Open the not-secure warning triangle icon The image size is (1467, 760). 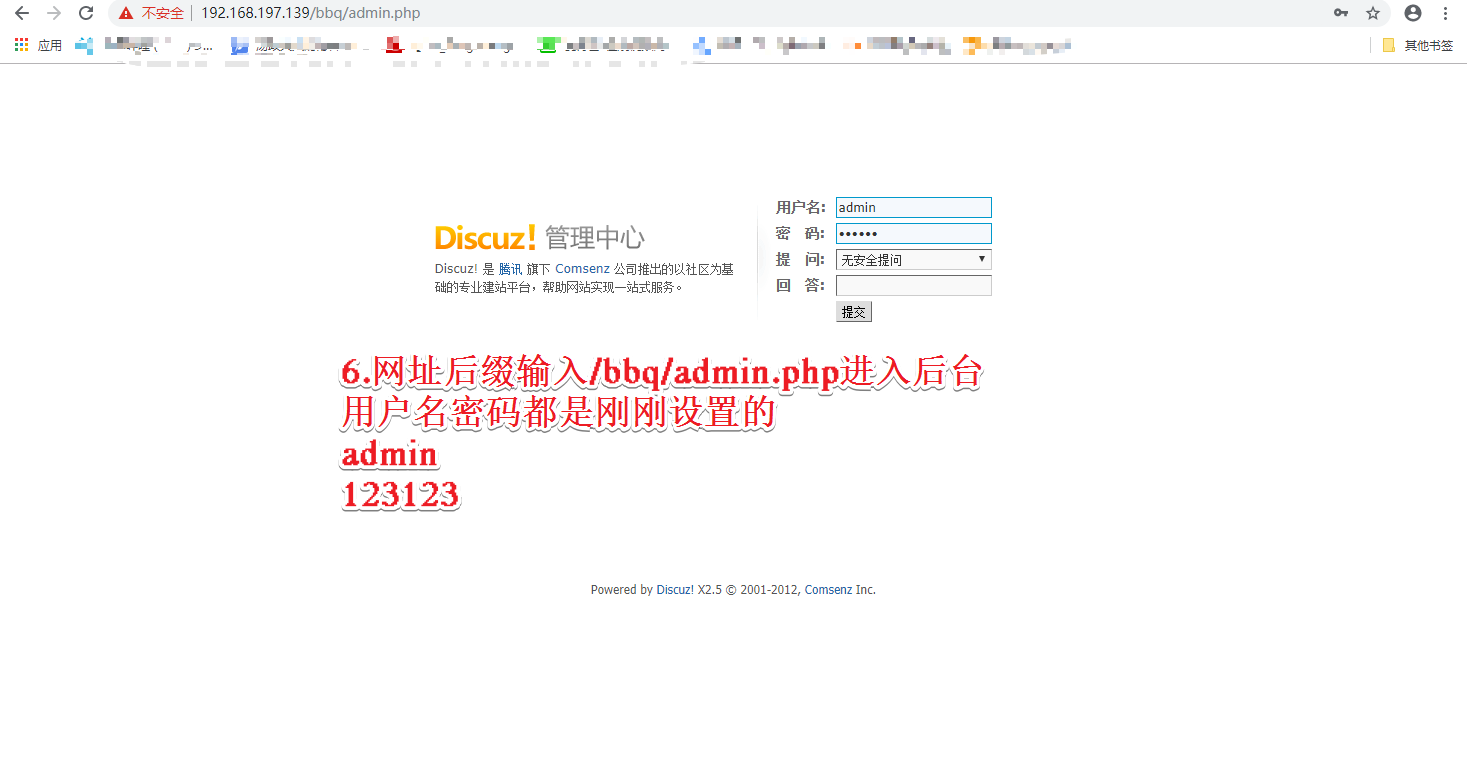(125, 14)
